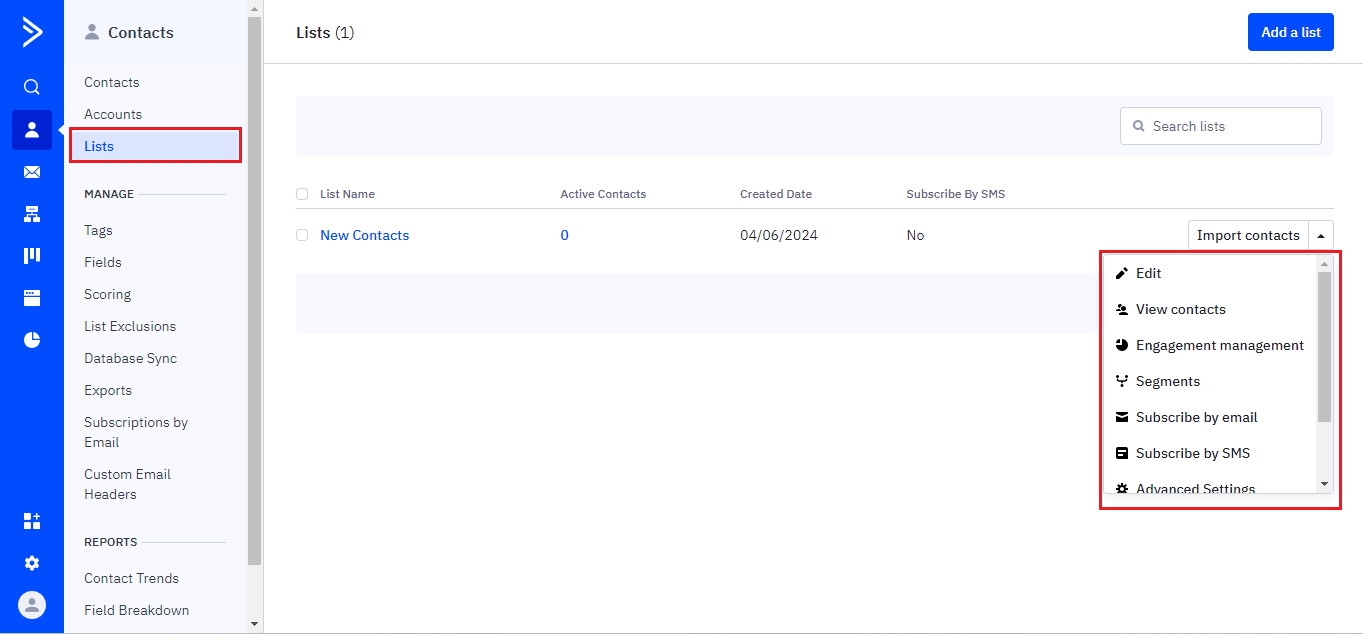Open Exports in sidebar
Screen dimensions: 1363x634
pos(108,390)
